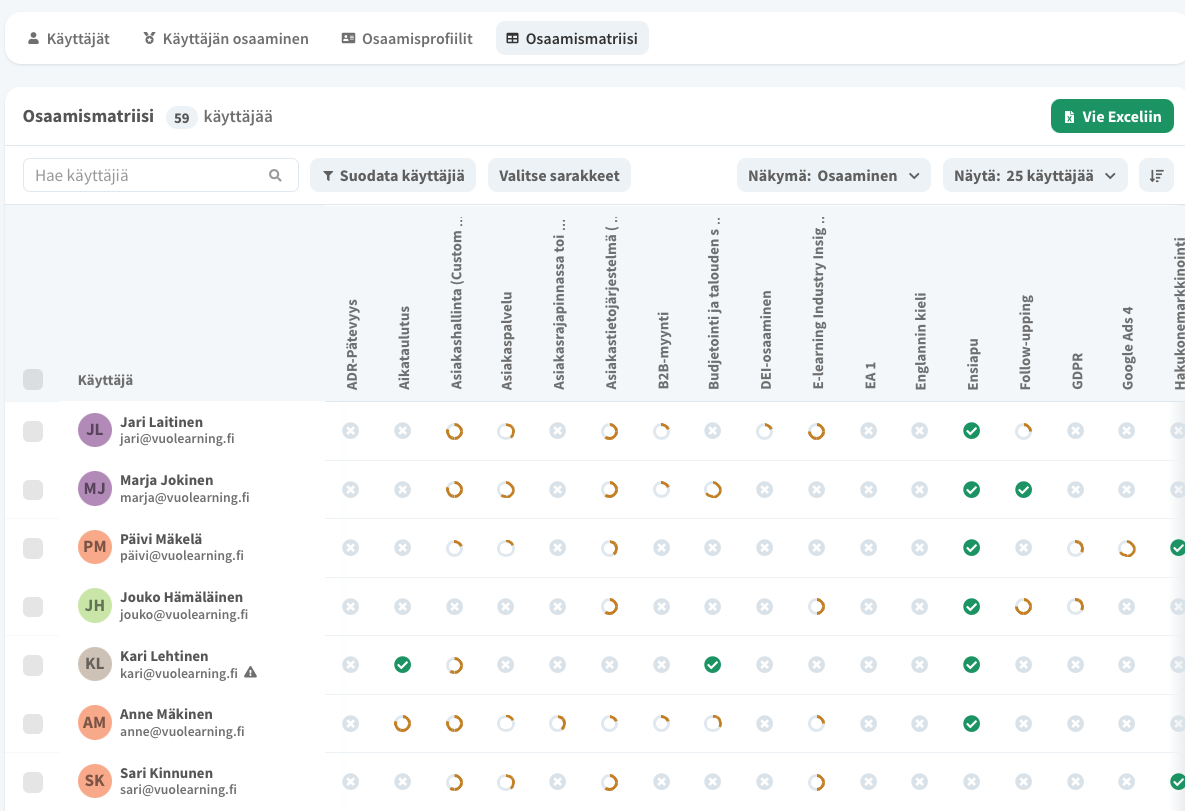The width and height of the screenshot is (1185, 811).
Task: Click the warning icon beside Kari Lehtinen's email
Action: click(251, 673)
